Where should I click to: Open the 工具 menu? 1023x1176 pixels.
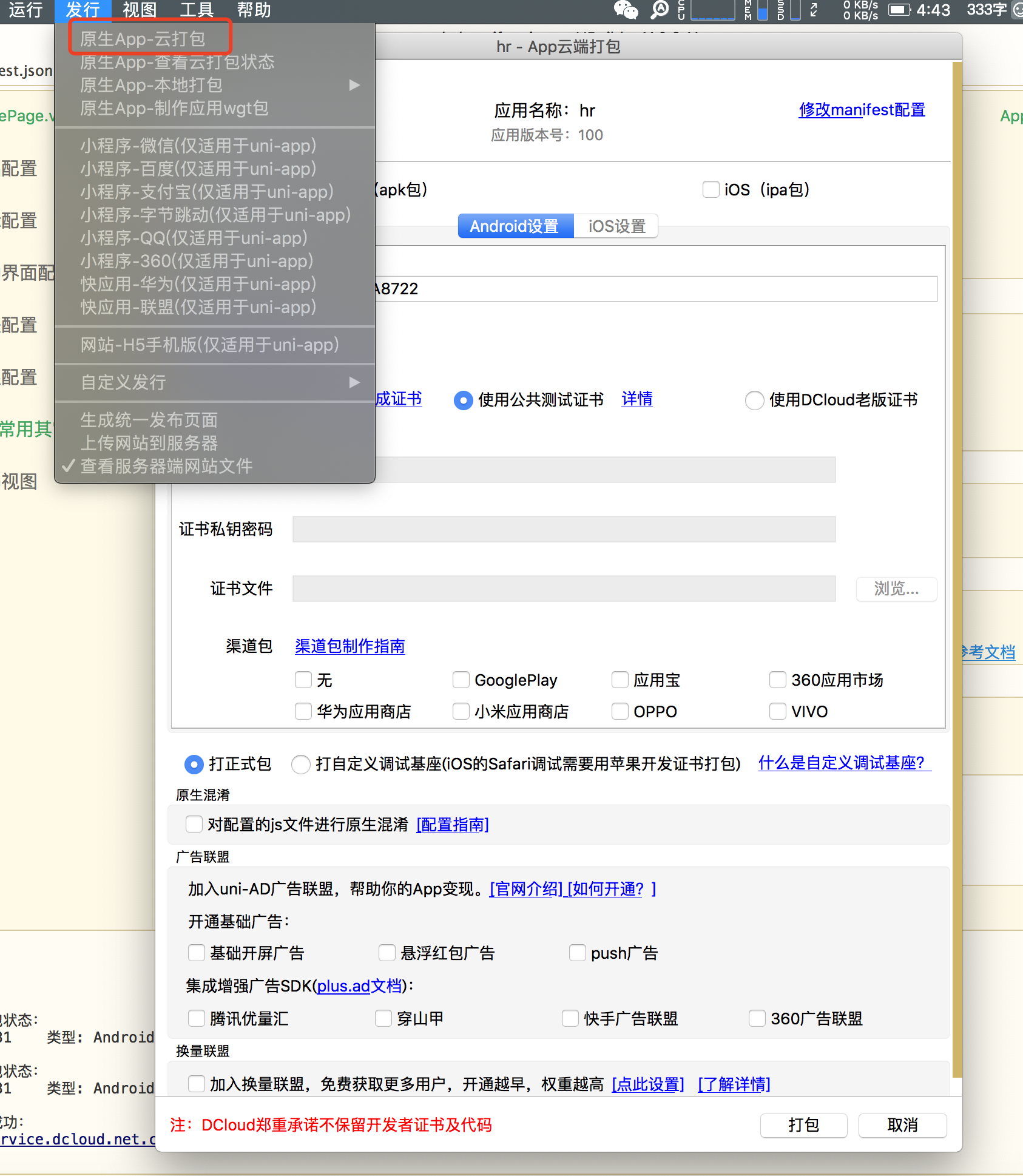(x=197, y=10)
